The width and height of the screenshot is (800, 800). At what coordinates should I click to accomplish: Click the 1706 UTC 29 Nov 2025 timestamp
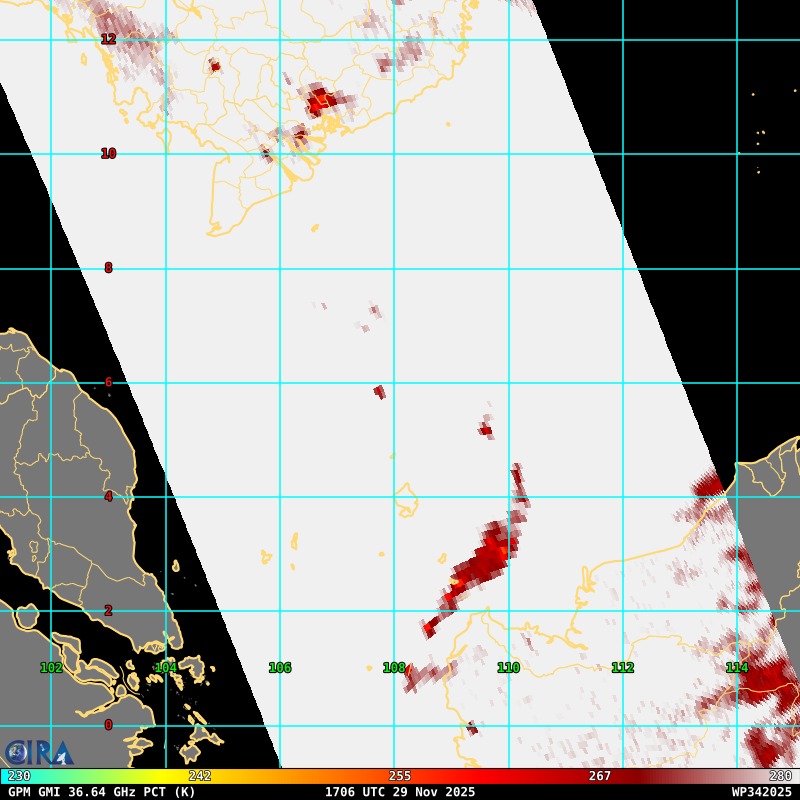pos(400,792)
